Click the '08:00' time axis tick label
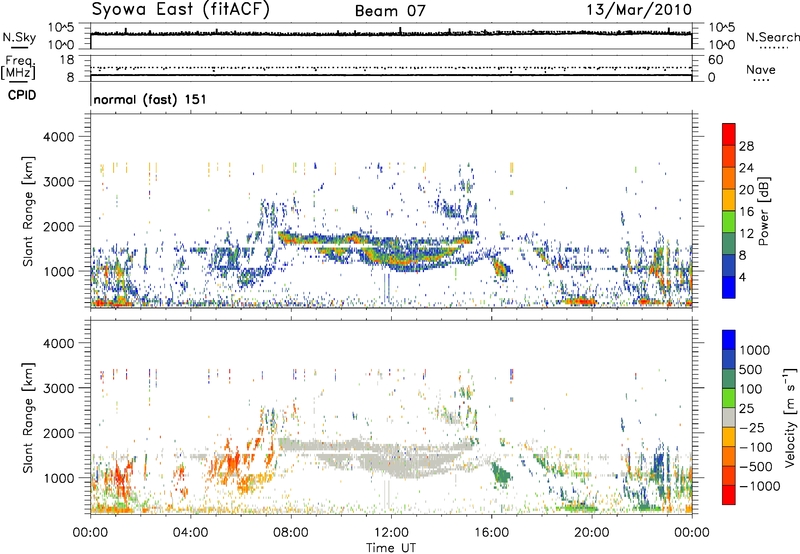The image size is (800, 554). [291, 533]
